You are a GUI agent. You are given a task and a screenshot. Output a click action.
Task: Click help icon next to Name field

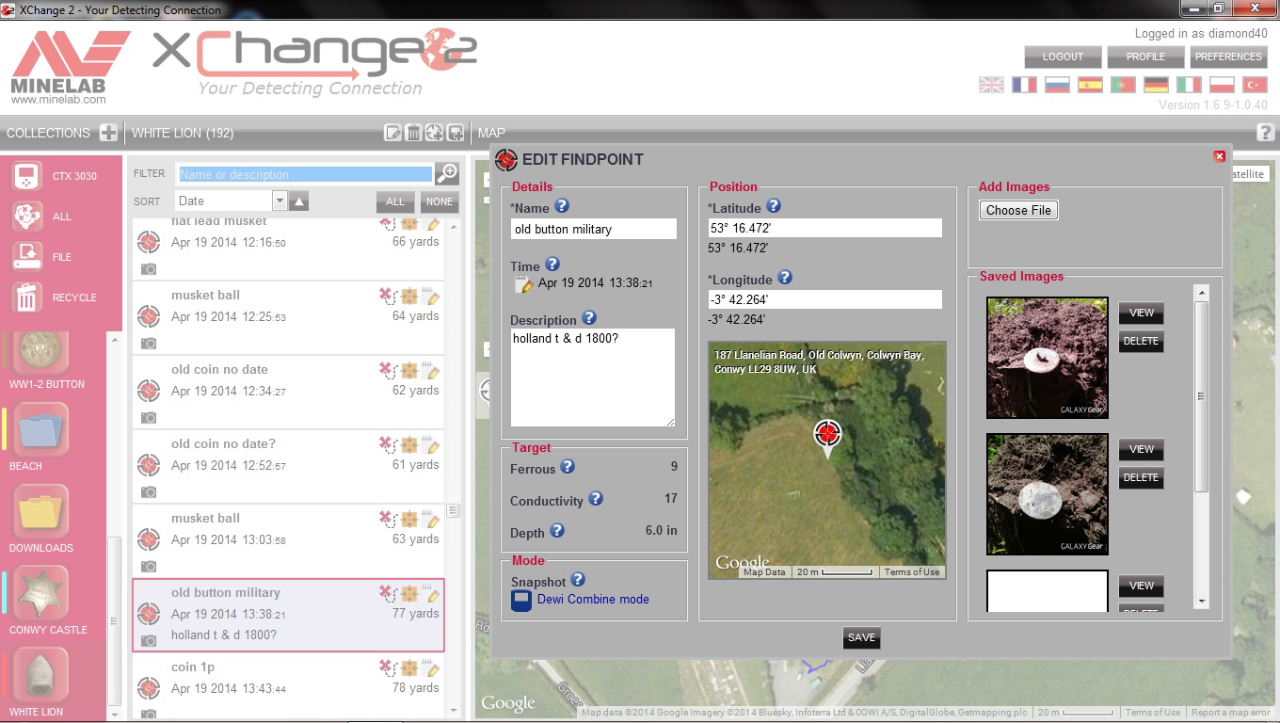(x=562, y=206)
